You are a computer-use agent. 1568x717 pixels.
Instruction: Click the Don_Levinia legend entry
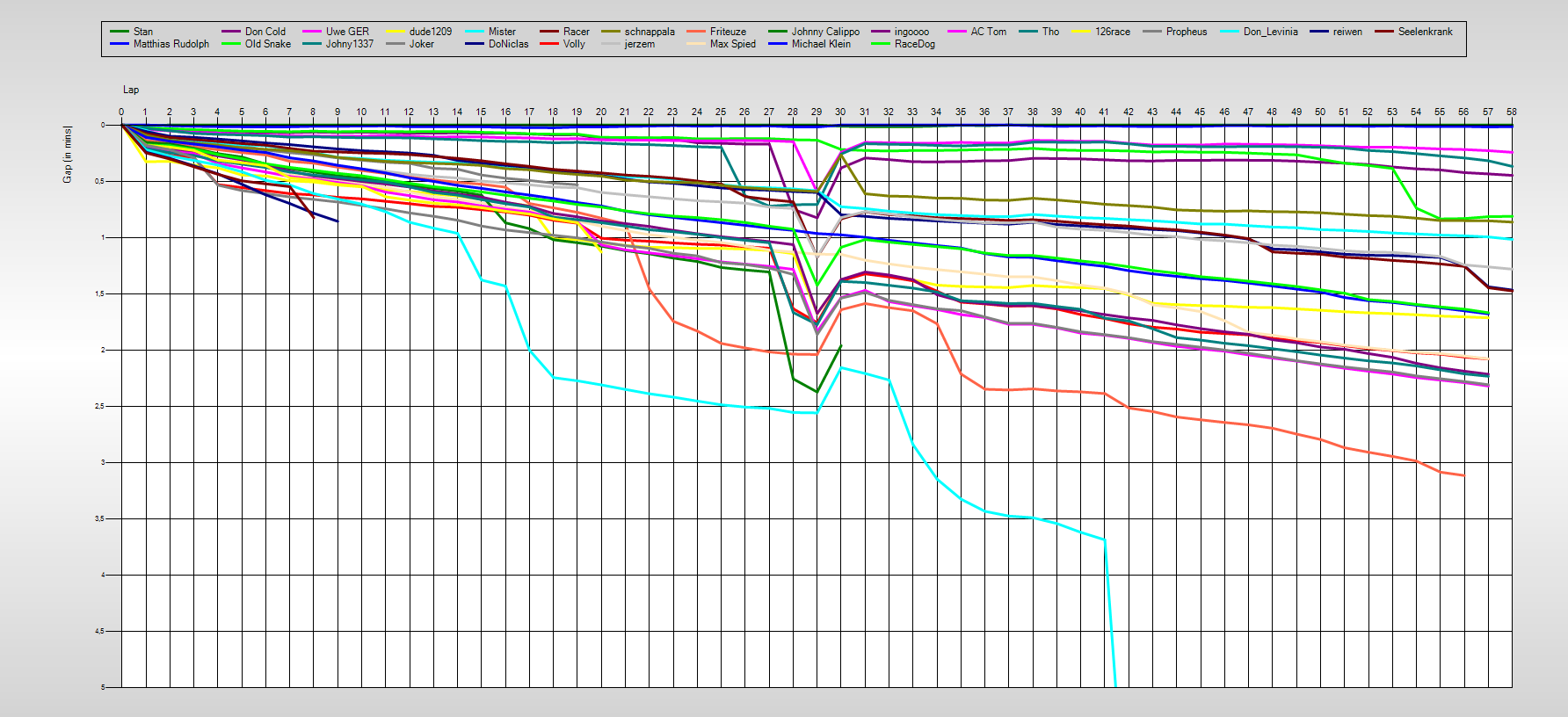(x=1270, y=32)
